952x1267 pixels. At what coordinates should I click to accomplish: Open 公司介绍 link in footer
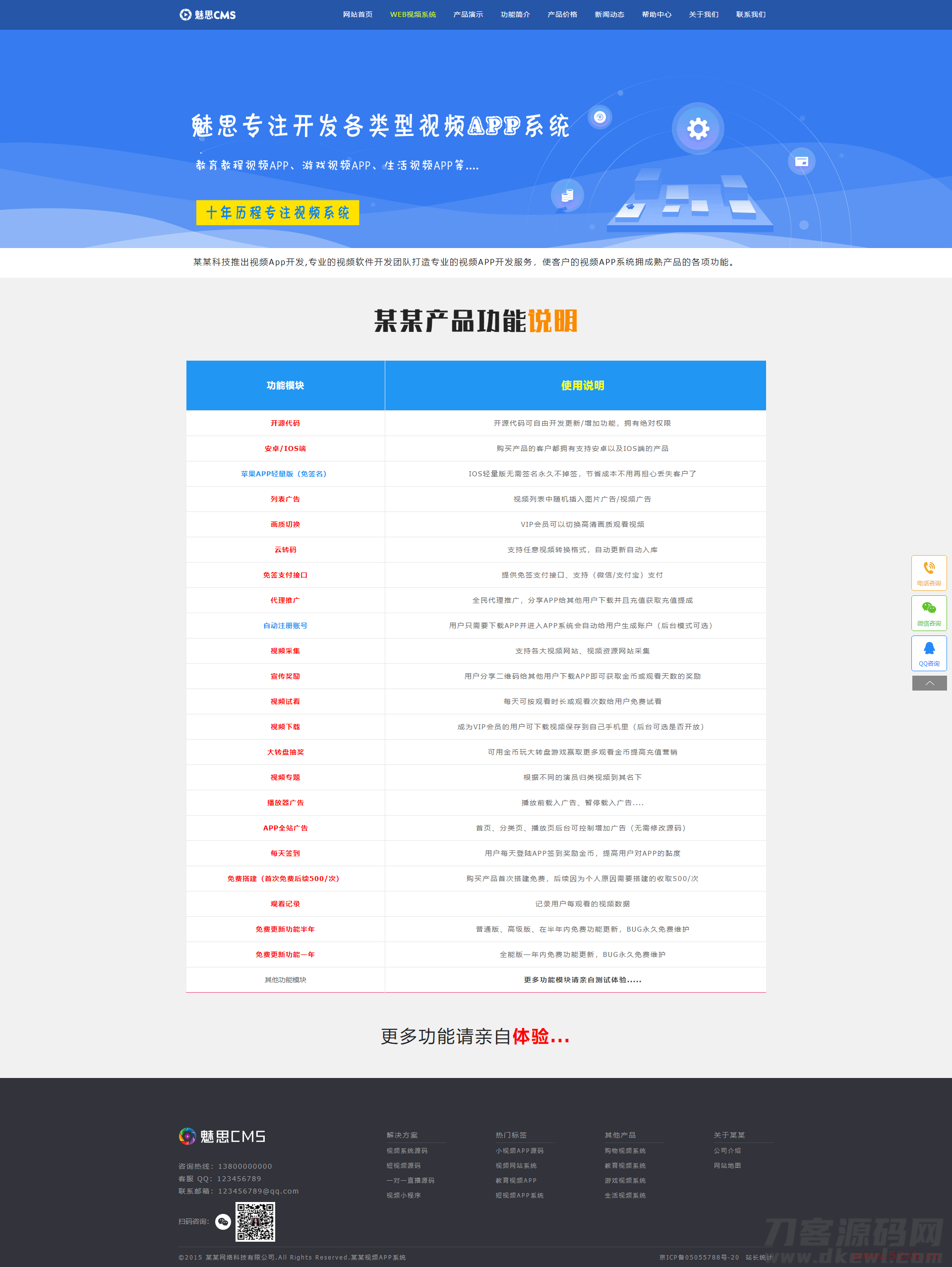pos(727,1151)
